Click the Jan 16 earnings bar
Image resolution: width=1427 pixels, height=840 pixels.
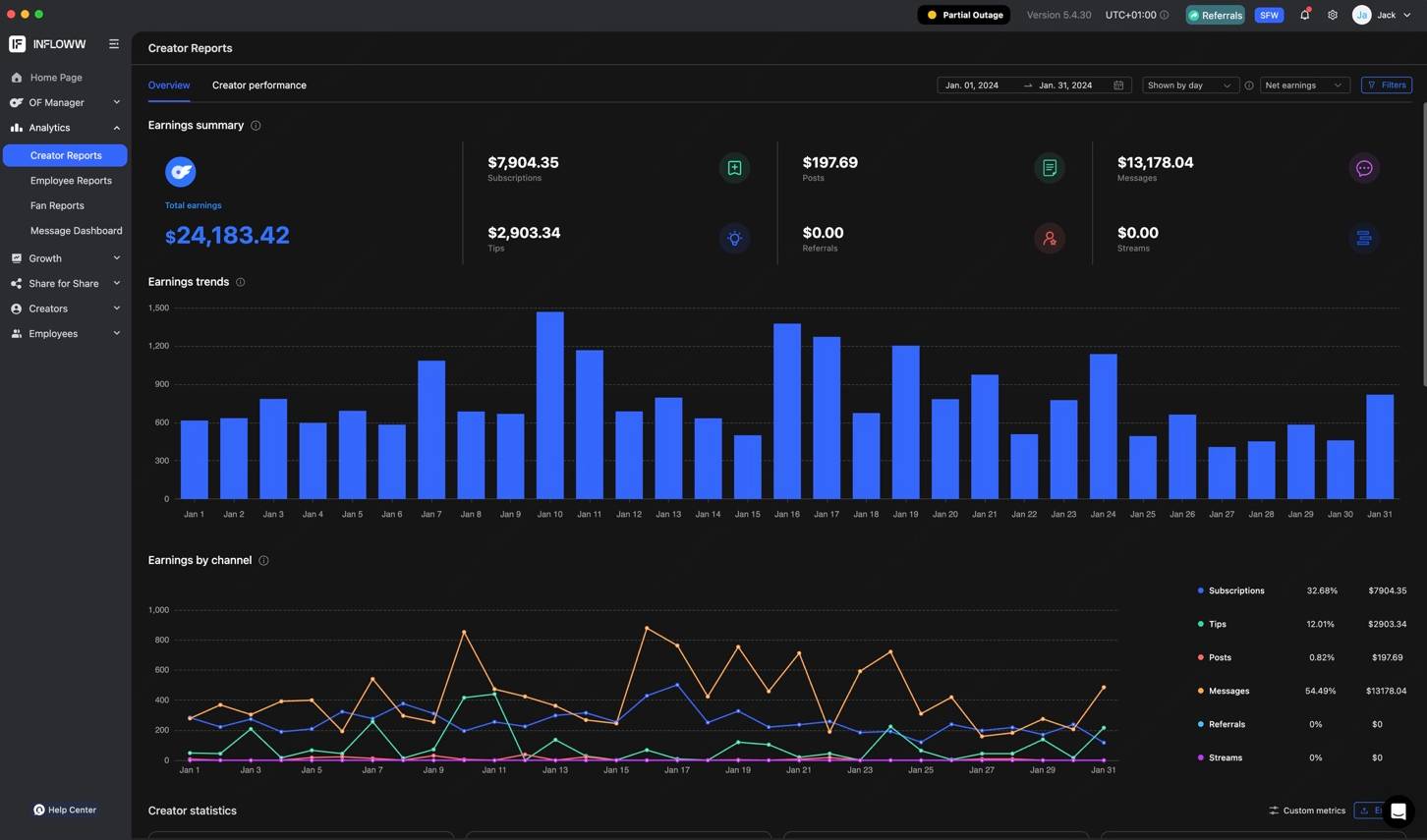pyautogui.click(x=787, y=412)
